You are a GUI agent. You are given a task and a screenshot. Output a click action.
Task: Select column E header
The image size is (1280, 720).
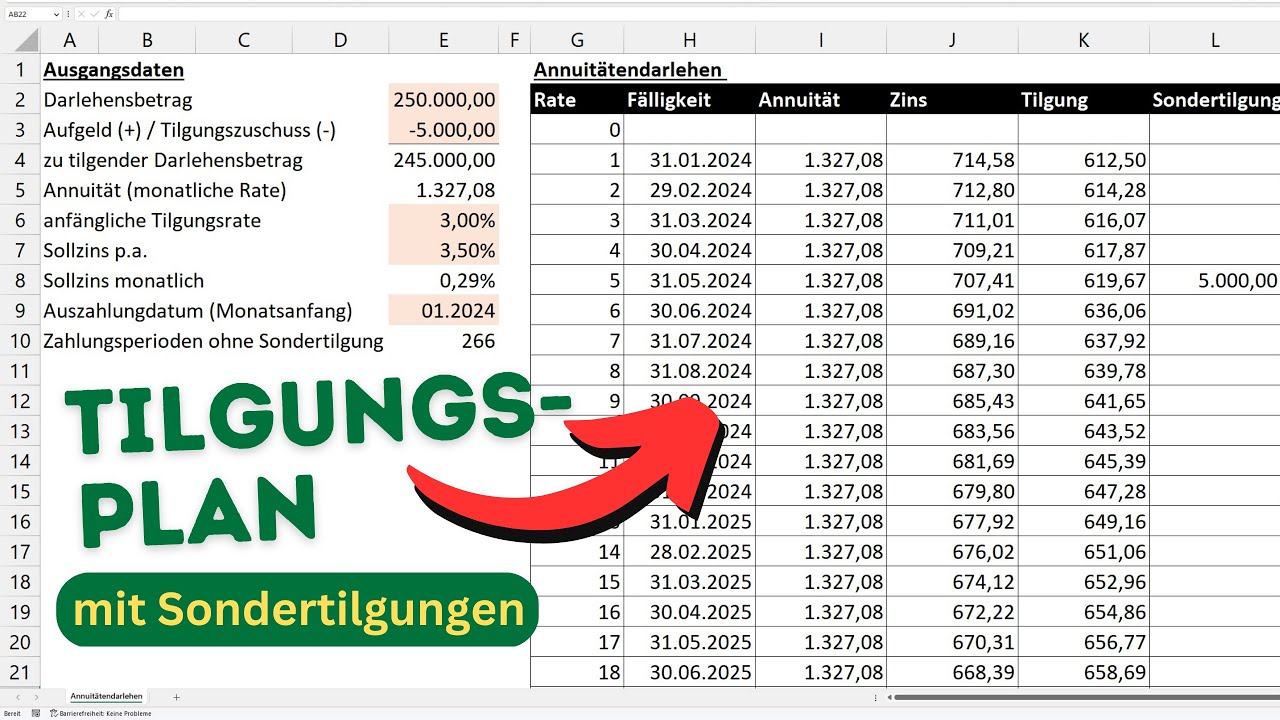pos(443,40)
